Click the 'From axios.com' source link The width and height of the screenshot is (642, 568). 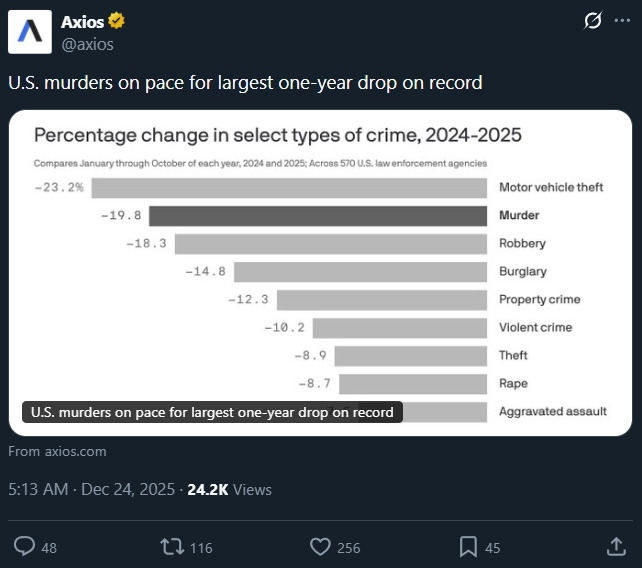[57, 451]
